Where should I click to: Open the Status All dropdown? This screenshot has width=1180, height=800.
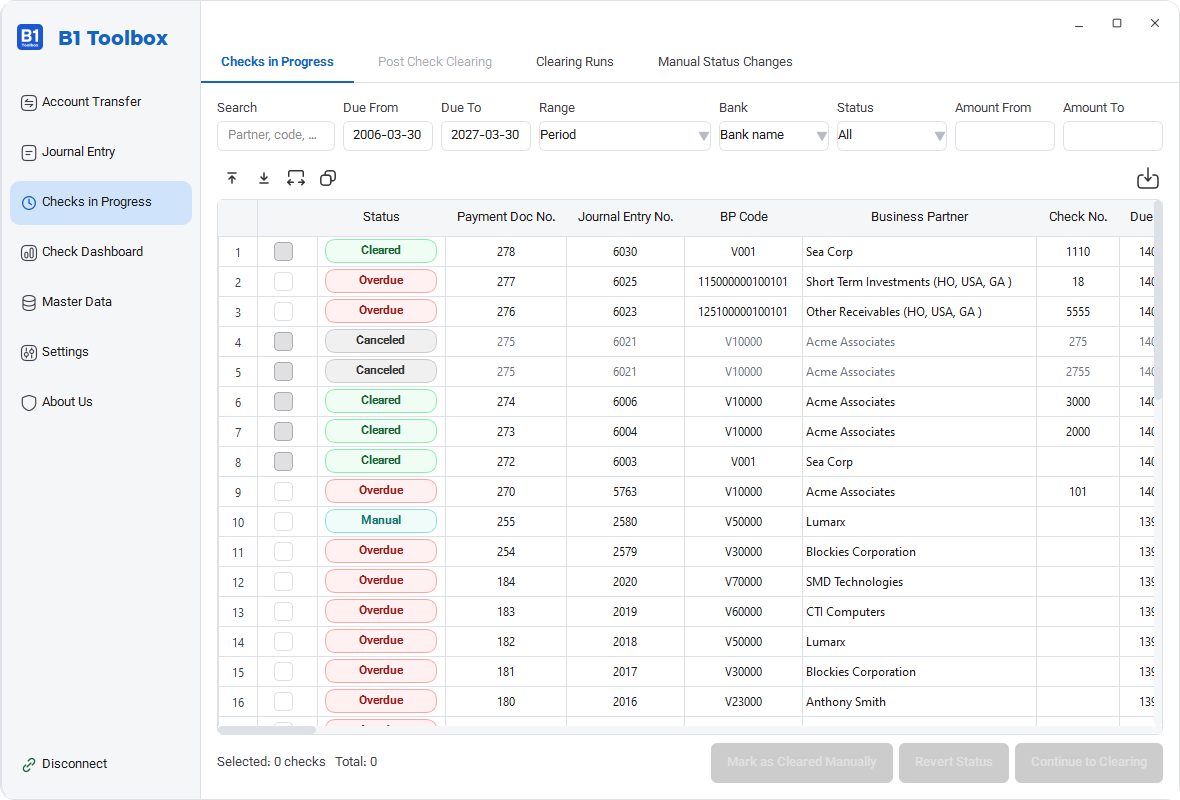[x=892, y=135]
